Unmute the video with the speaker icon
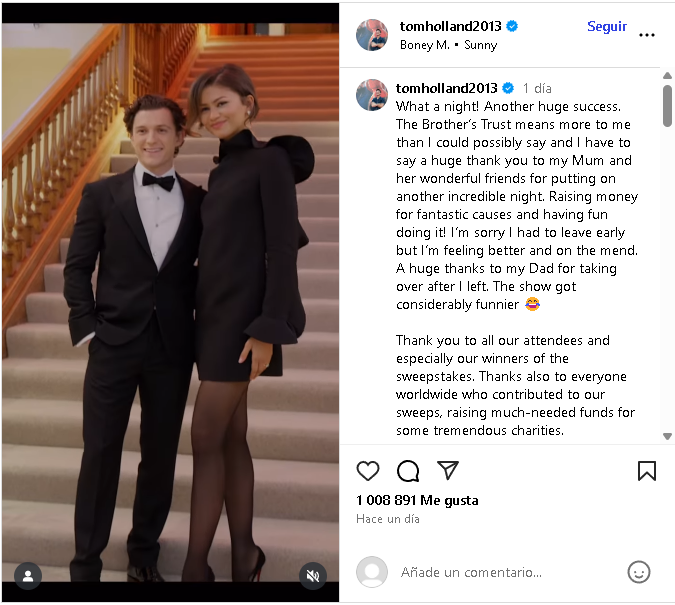Screen dimensions: 675x605 click(x=313, y=576)
